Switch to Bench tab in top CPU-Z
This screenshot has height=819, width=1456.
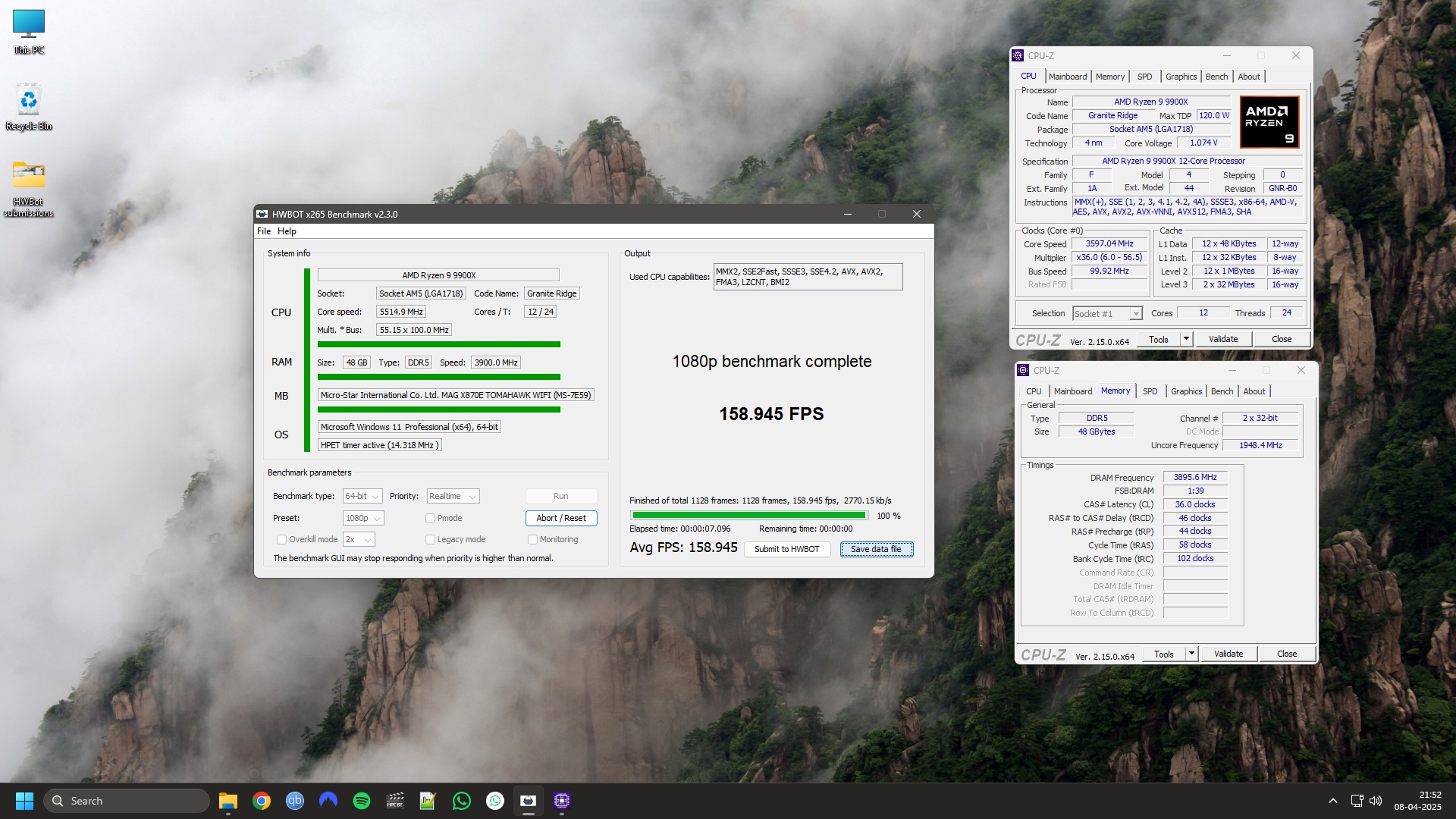[x=1216, y=77]
